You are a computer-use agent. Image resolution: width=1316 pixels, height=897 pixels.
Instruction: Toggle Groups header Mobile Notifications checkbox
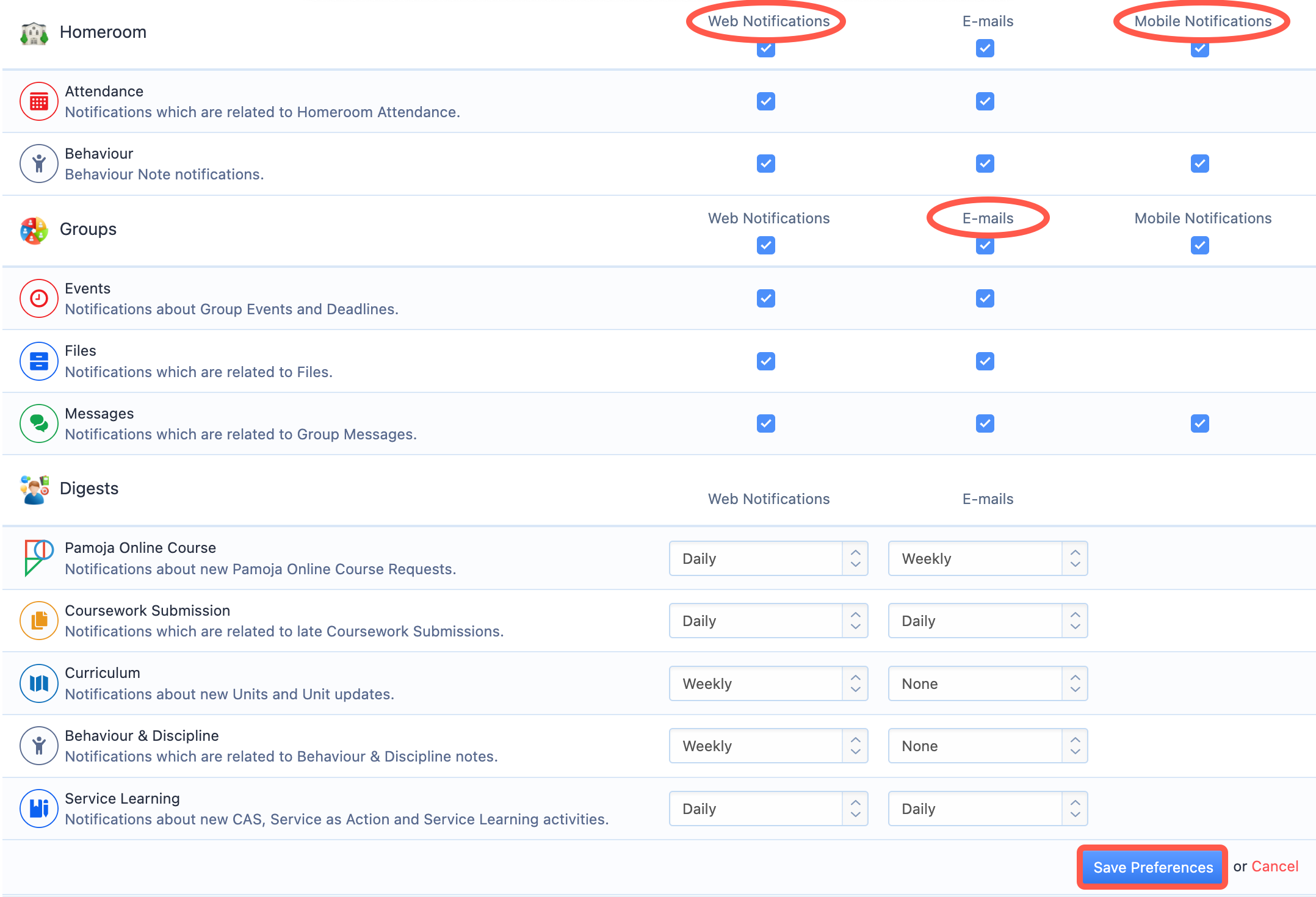click(1199, 246)
